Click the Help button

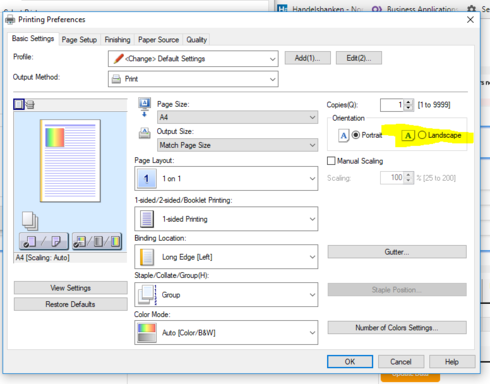[452, 362]
